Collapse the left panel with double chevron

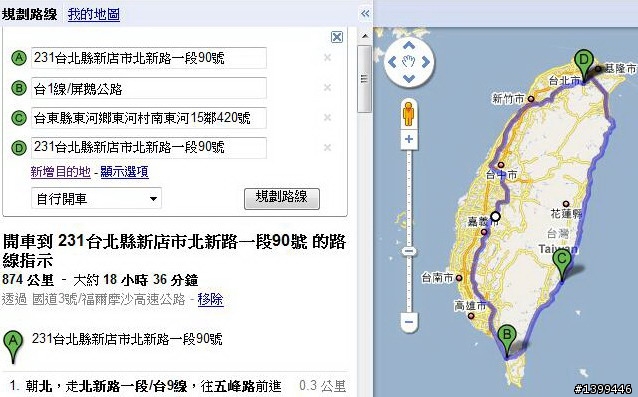click(x=365, y=13)
